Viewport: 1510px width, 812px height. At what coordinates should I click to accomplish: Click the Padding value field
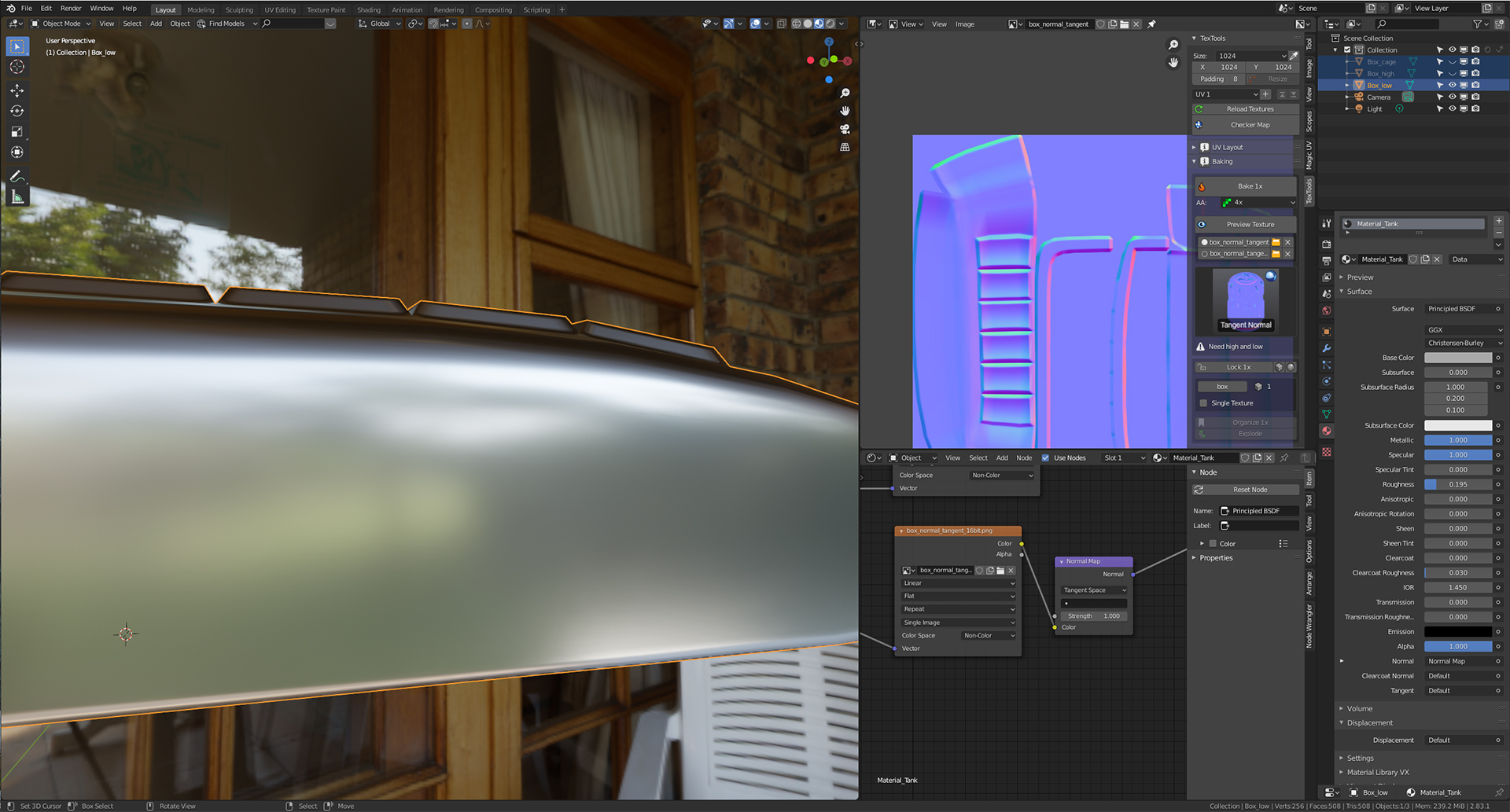(x=1218, y=79)
